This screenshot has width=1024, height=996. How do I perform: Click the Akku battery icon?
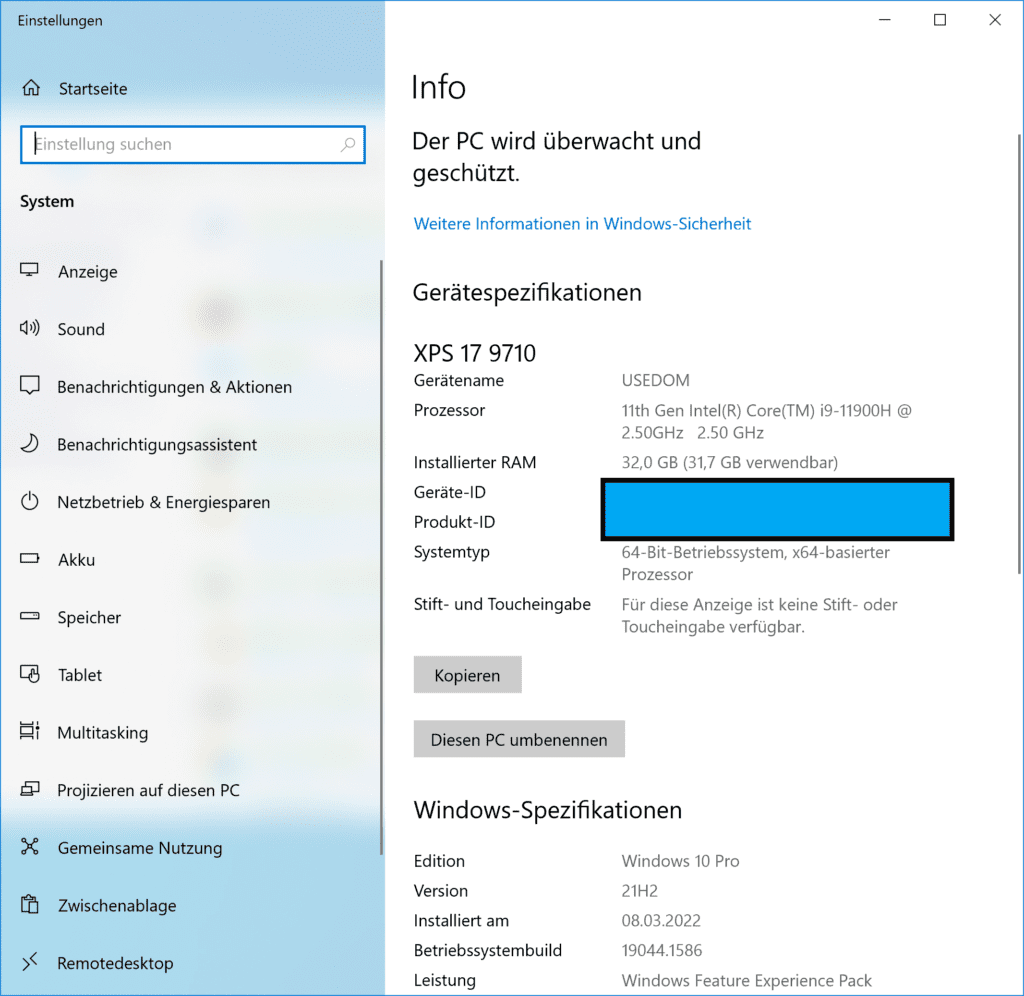pyautogui.click(x=29, y=558)
